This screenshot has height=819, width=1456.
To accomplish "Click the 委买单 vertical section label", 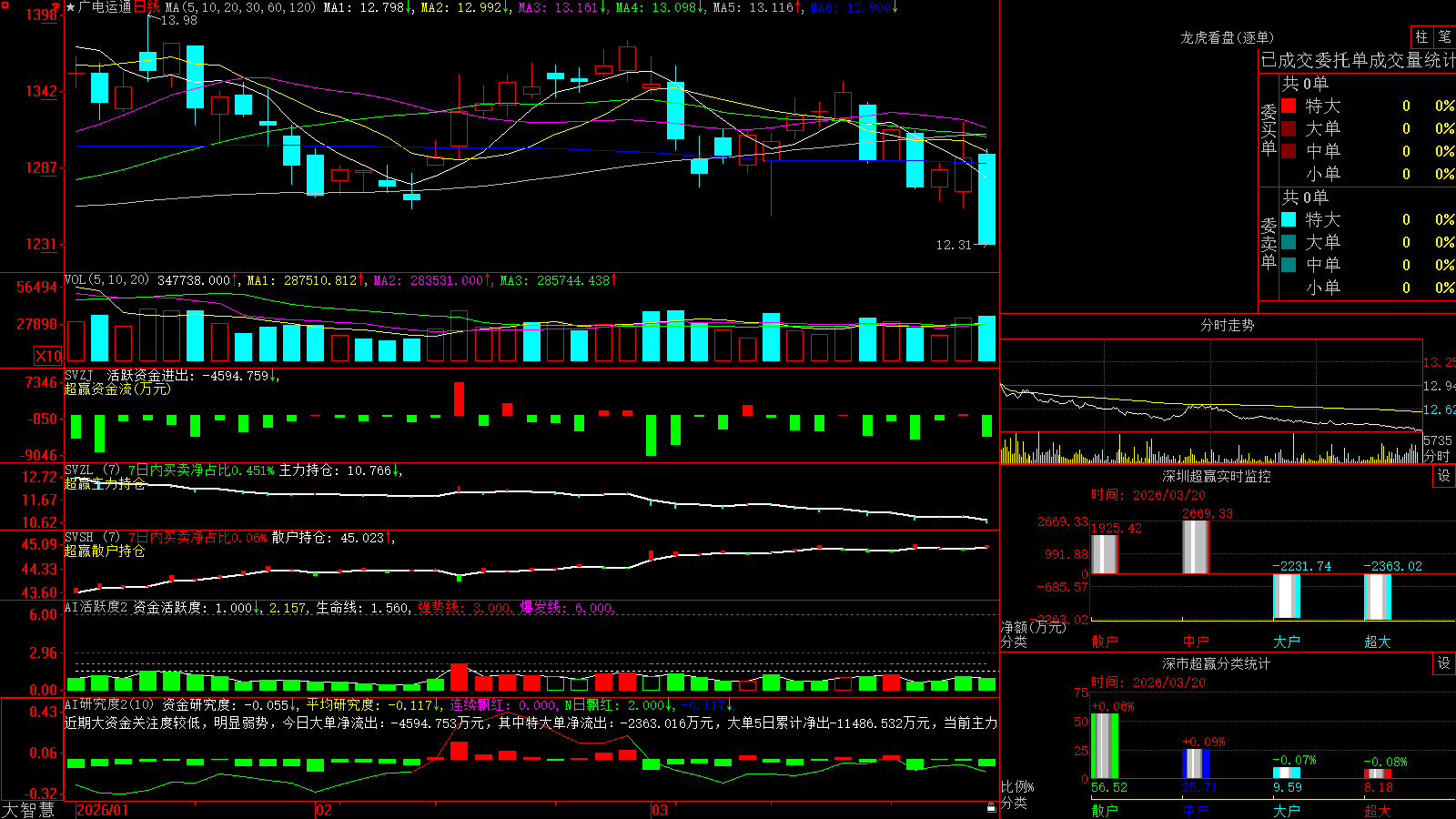I will coord(1269,130).
